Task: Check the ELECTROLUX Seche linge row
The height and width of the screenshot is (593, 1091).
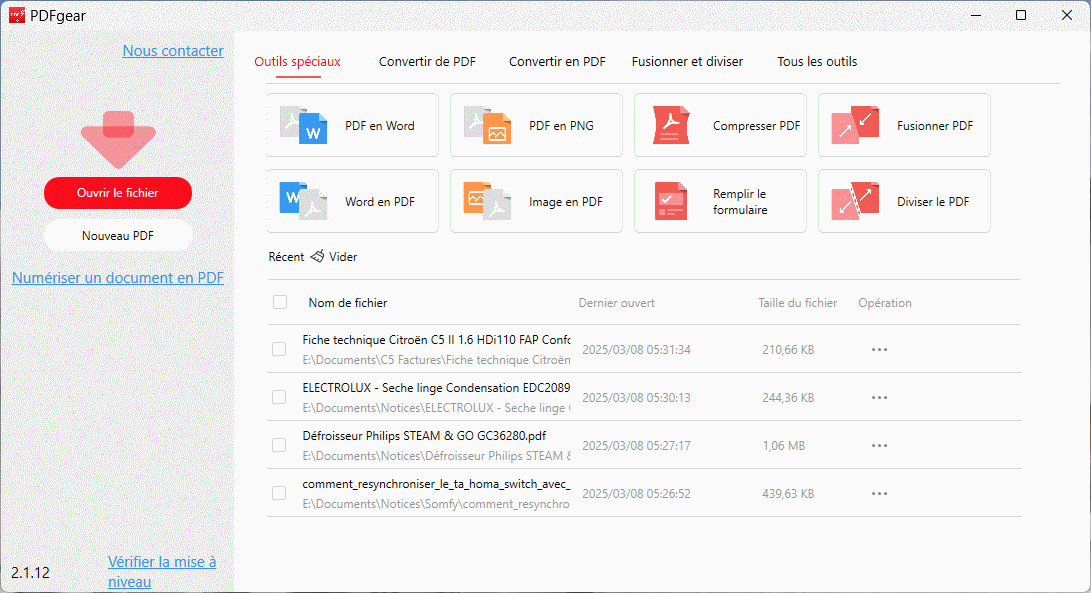Action: tap(279, 397)
